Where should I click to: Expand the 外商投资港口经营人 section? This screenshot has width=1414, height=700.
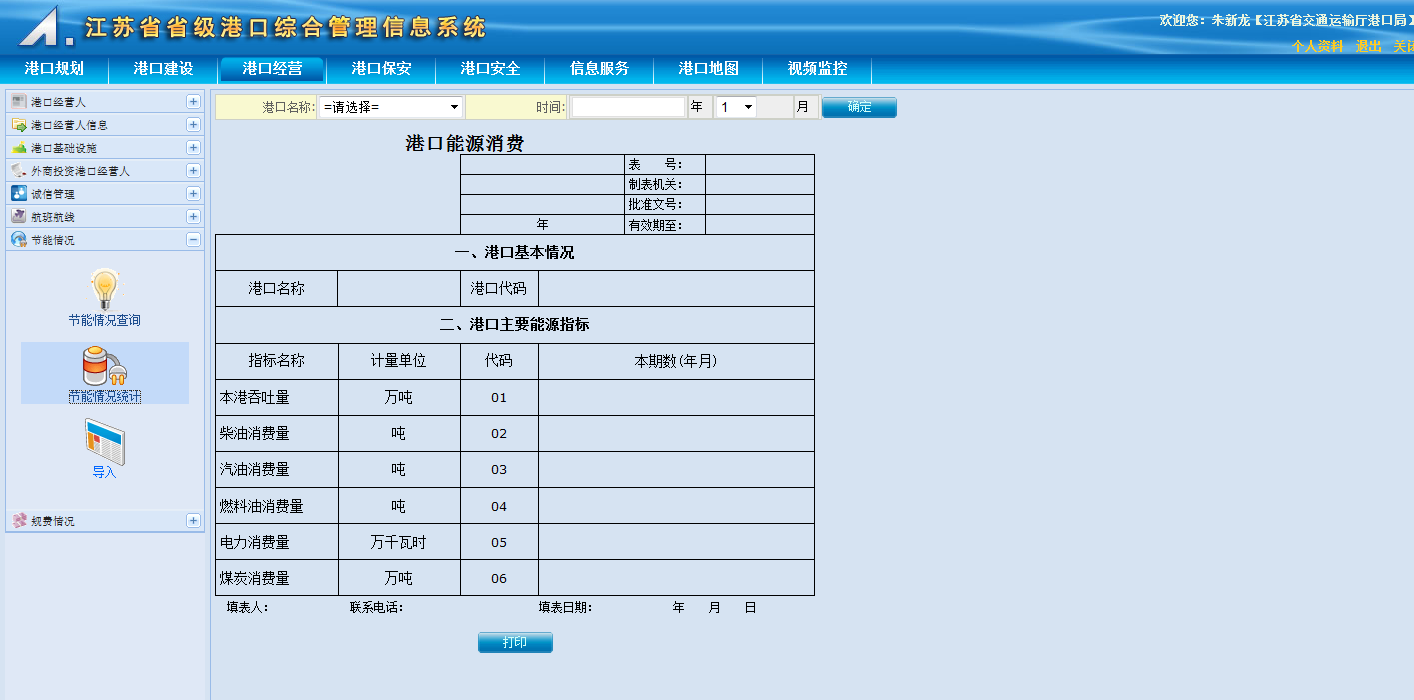point(193,171)
